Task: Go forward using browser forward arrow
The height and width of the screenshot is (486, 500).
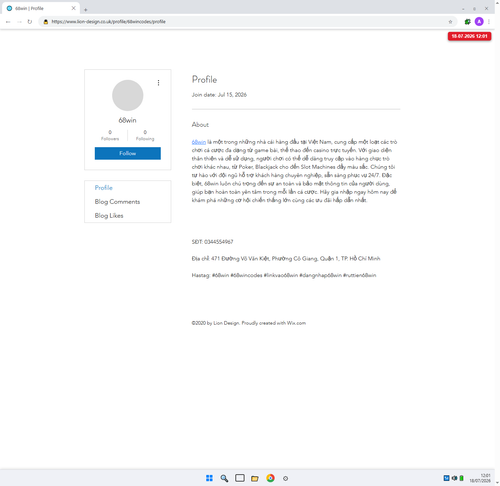Action: [19, 22]
